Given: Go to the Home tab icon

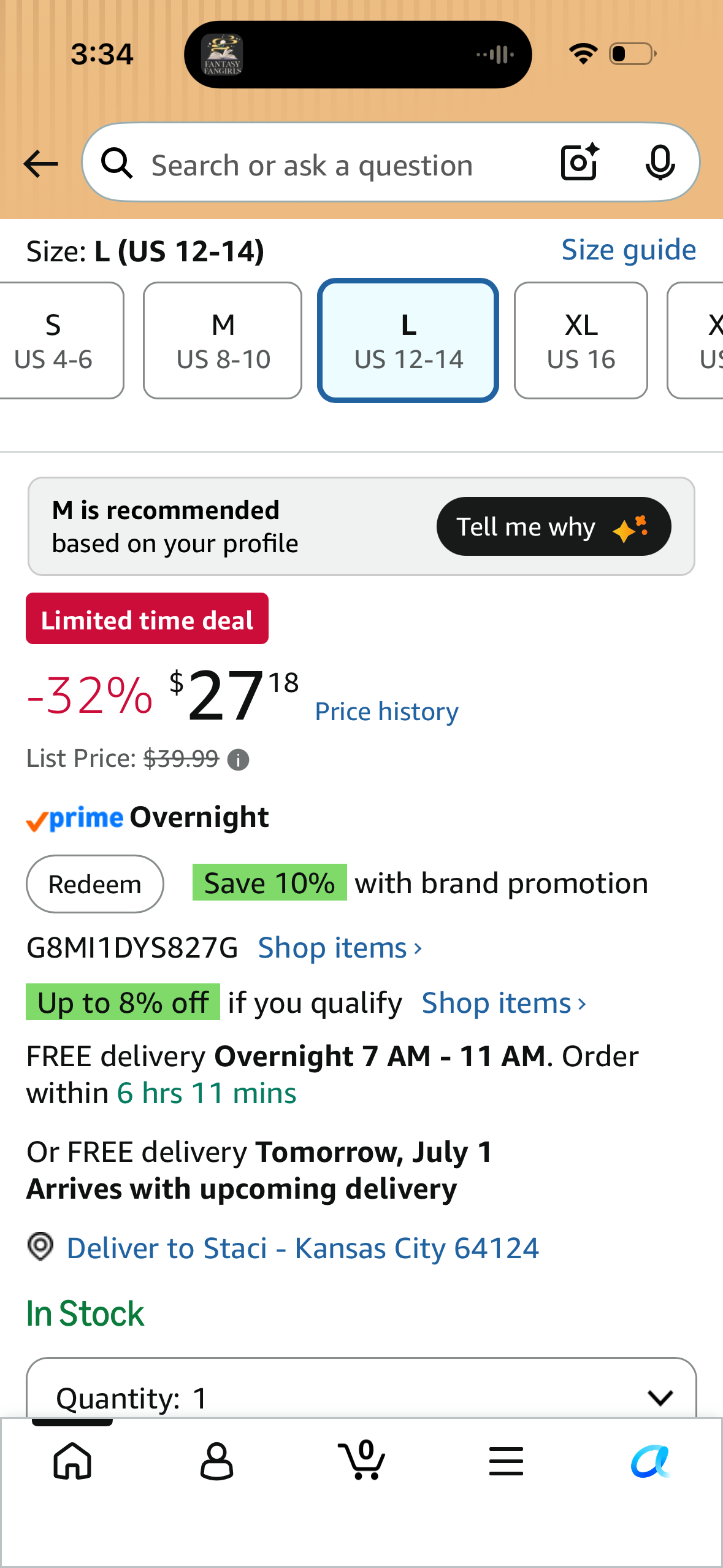Looking at the screenshot, I should (73, 1461).
